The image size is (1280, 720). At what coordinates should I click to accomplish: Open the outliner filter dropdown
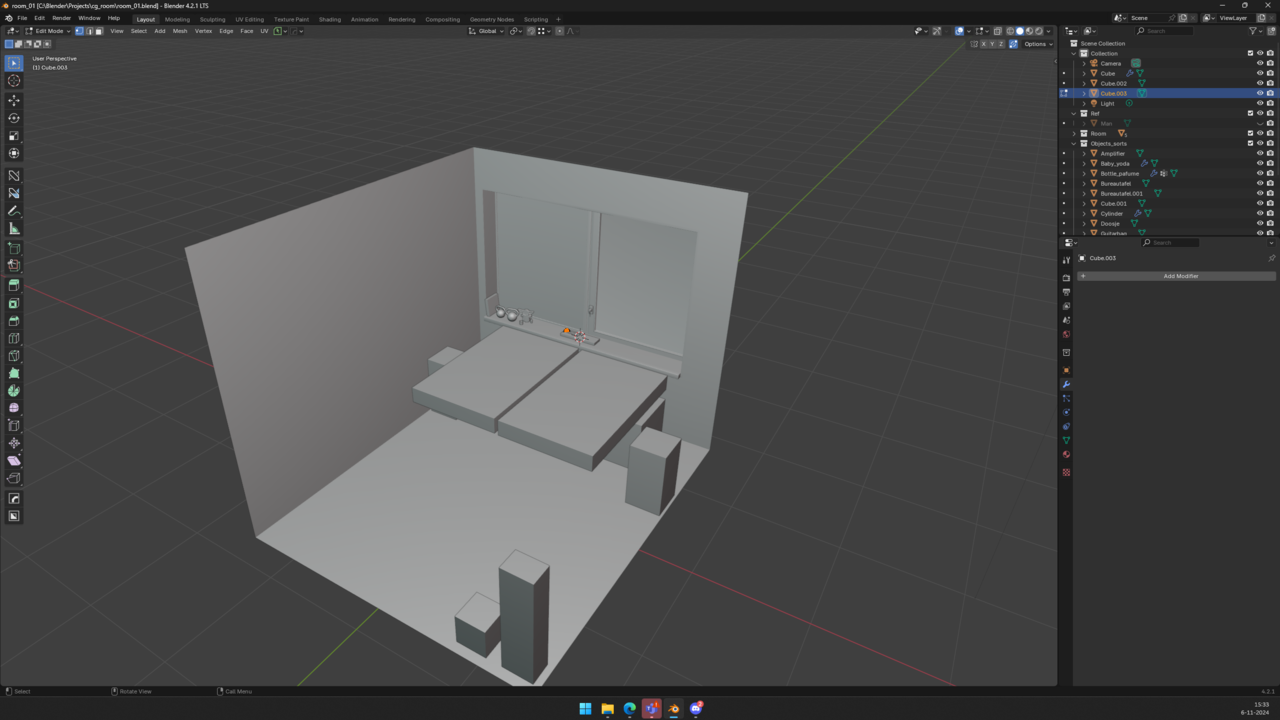pos(1256,31)
